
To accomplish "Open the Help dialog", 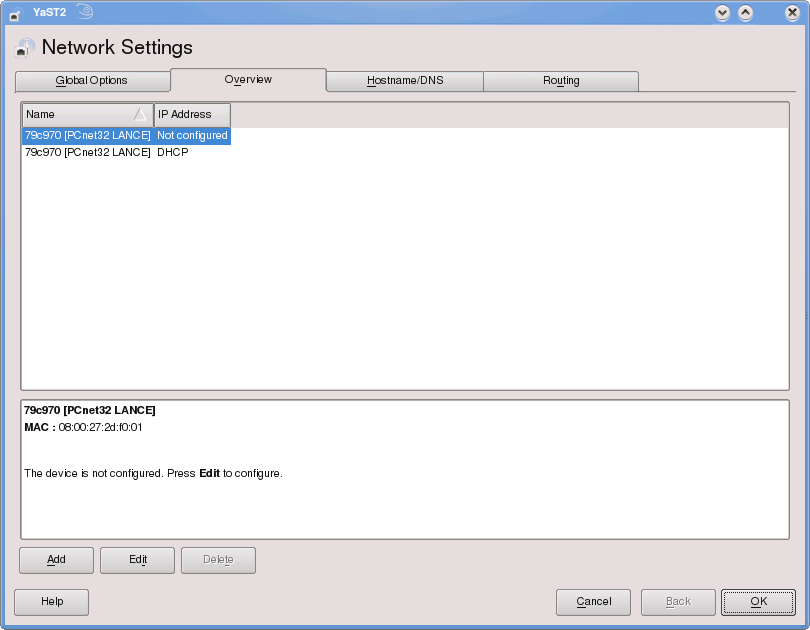I will point(52,602).
